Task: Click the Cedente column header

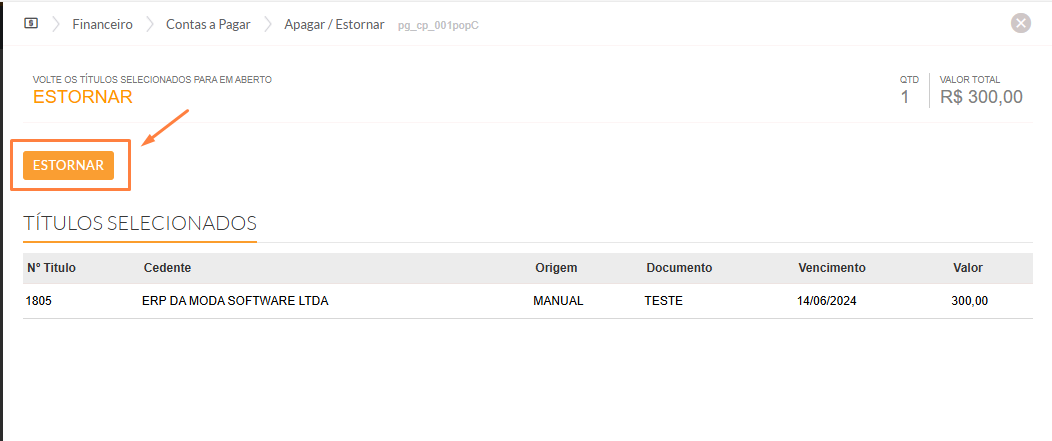Action: tap(167, 268)
